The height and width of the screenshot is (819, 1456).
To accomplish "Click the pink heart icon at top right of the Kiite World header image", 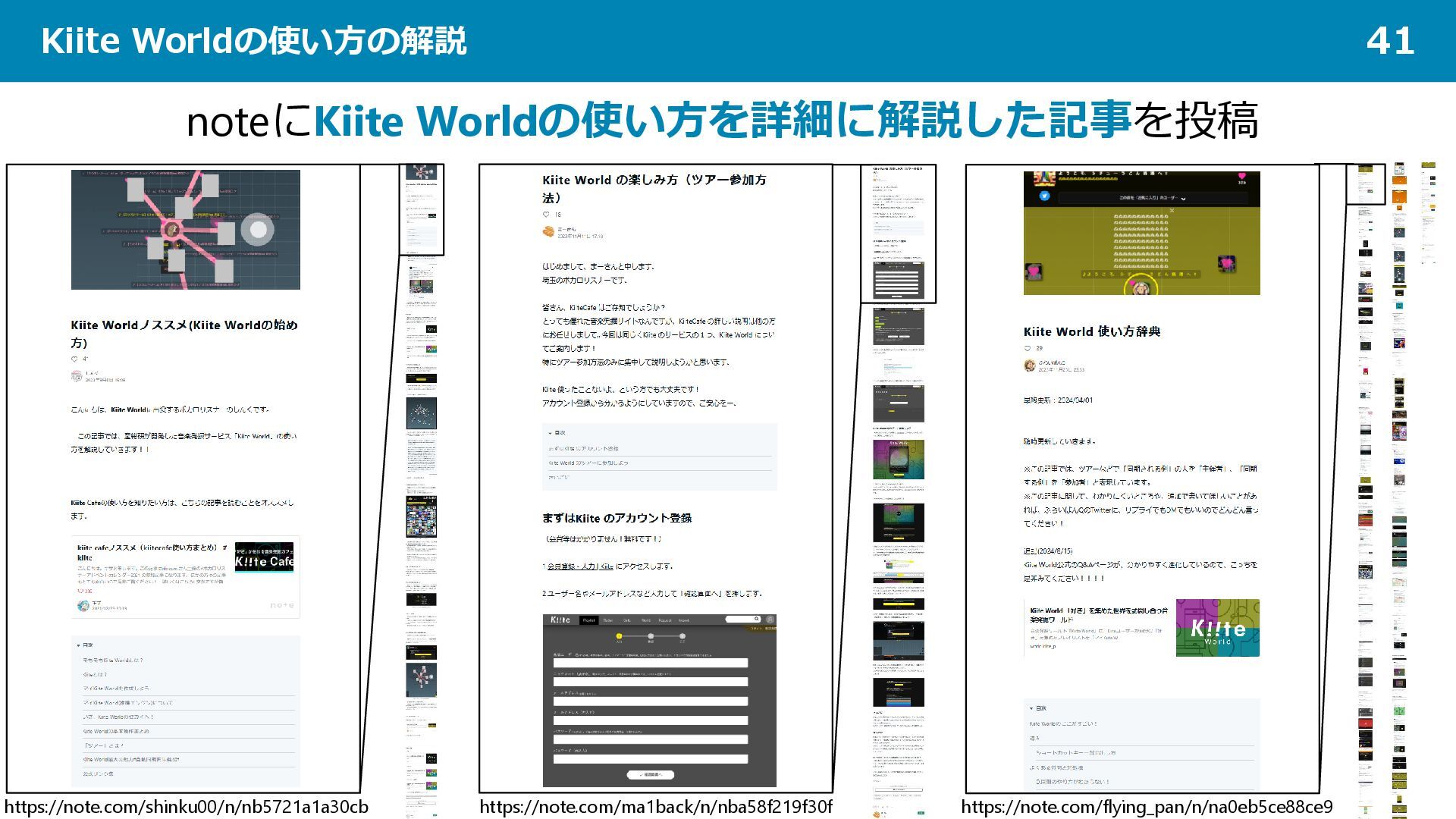I will pyautogui.click(x=1242, y=176).
